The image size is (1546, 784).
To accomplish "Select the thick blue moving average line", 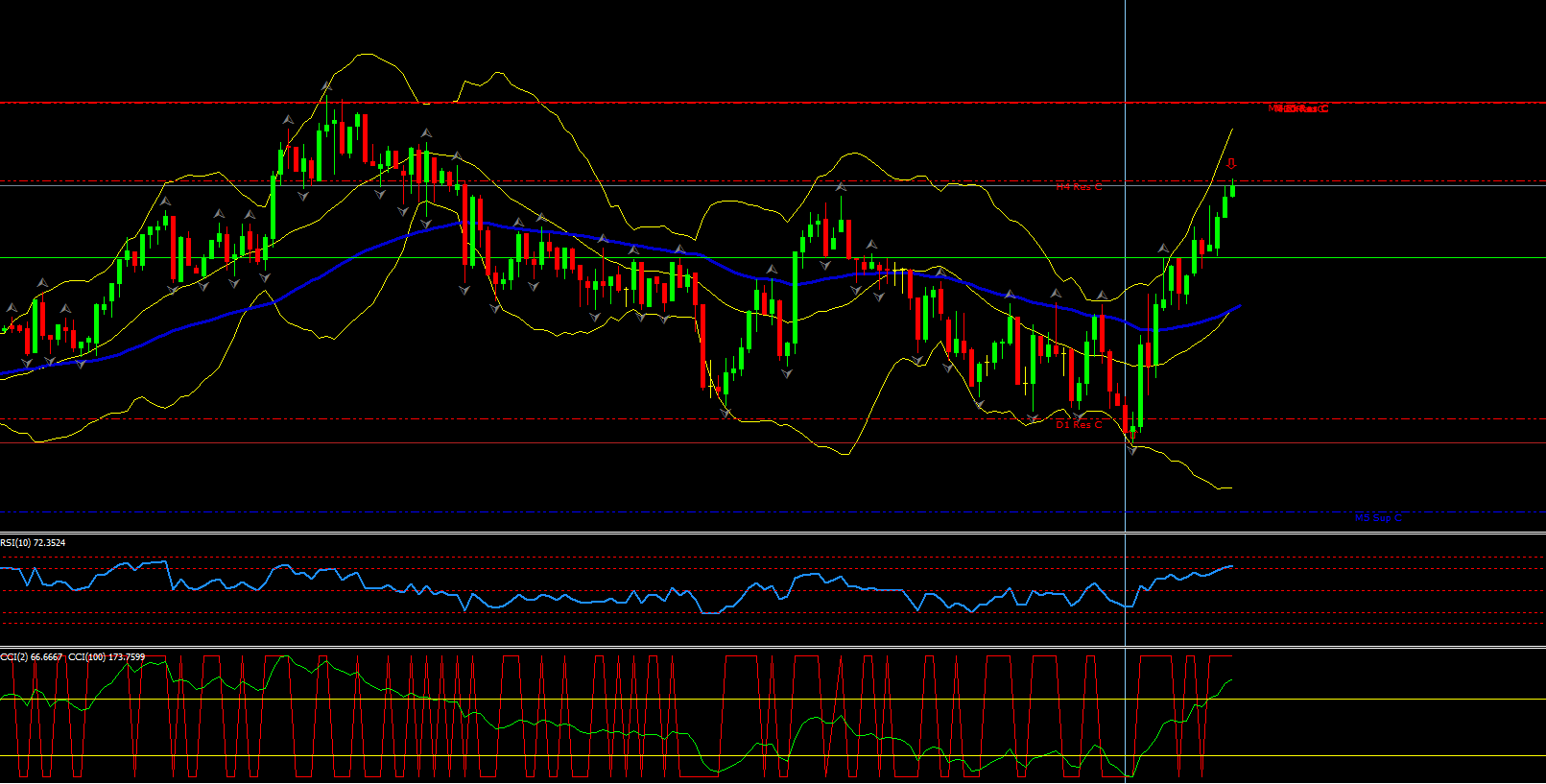I will point(576,235).
